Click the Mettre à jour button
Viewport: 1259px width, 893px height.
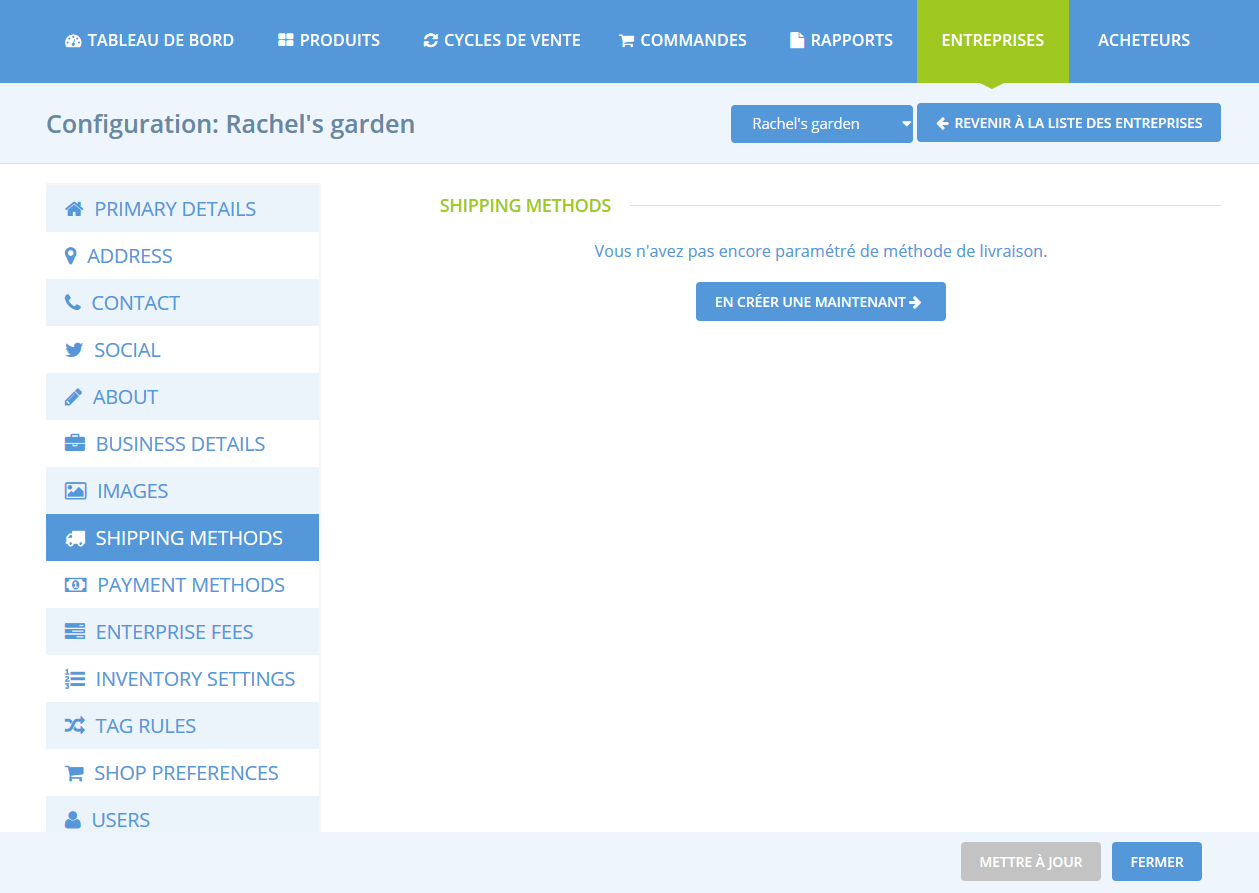coord(1031,862)
